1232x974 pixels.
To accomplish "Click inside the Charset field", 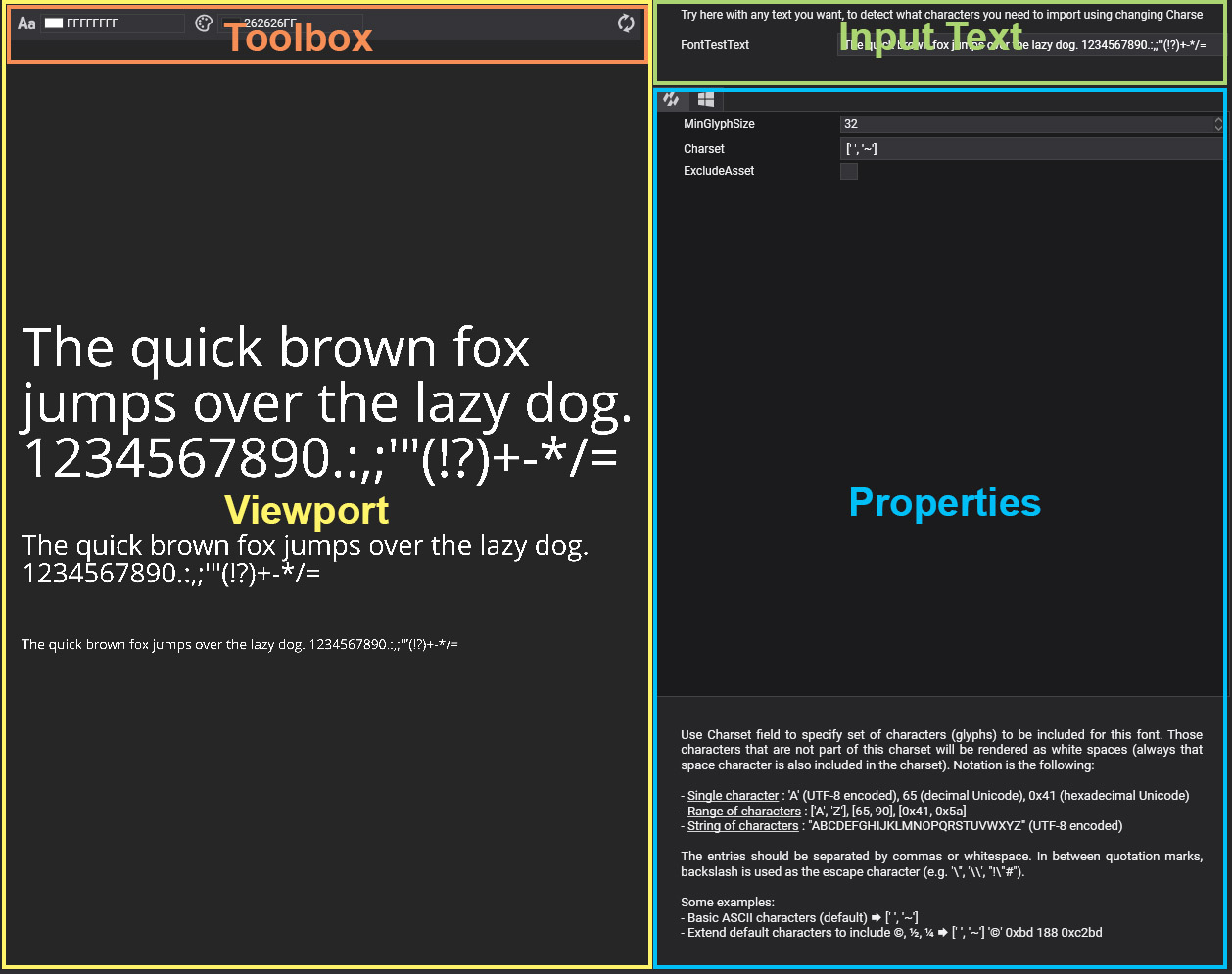I will tap(1028, 149).
